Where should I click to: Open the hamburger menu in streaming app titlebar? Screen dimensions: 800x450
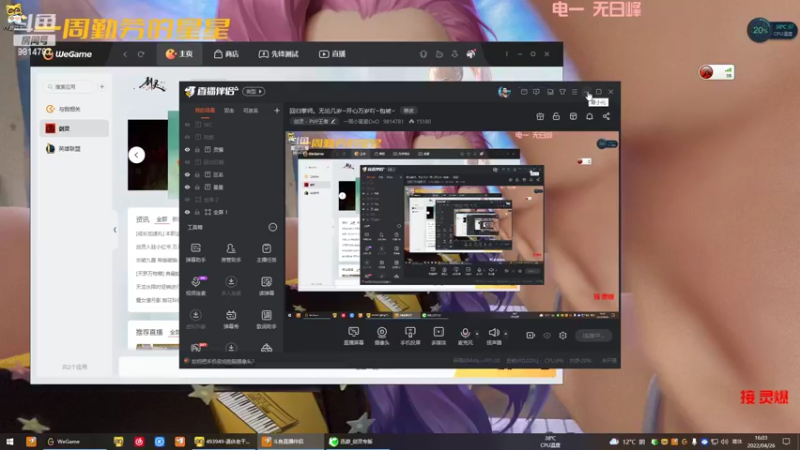[574, 92]
